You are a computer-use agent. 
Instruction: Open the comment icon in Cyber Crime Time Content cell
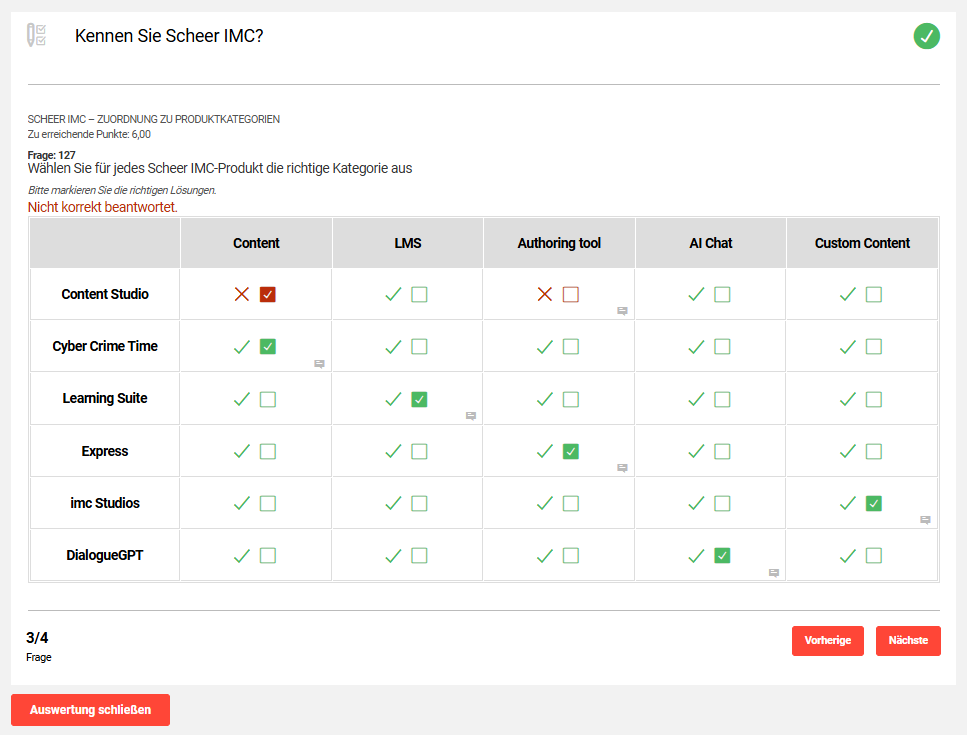[319, 364]
